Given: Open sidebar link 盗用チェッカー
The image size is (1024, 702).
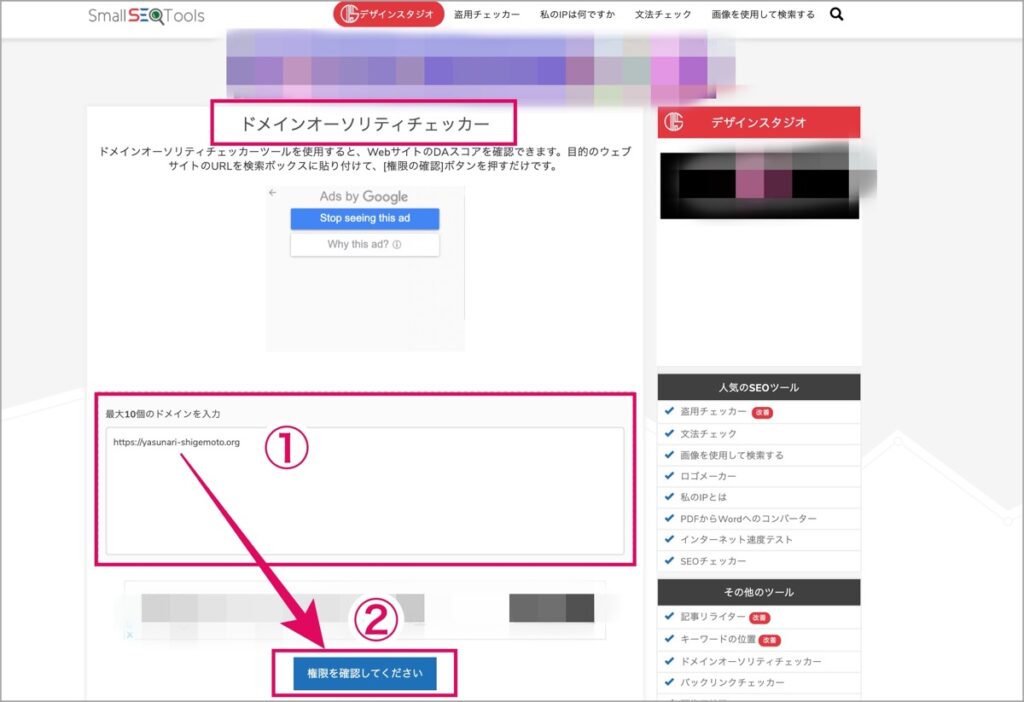Looking at the screenshot, I should click(713, 411).
